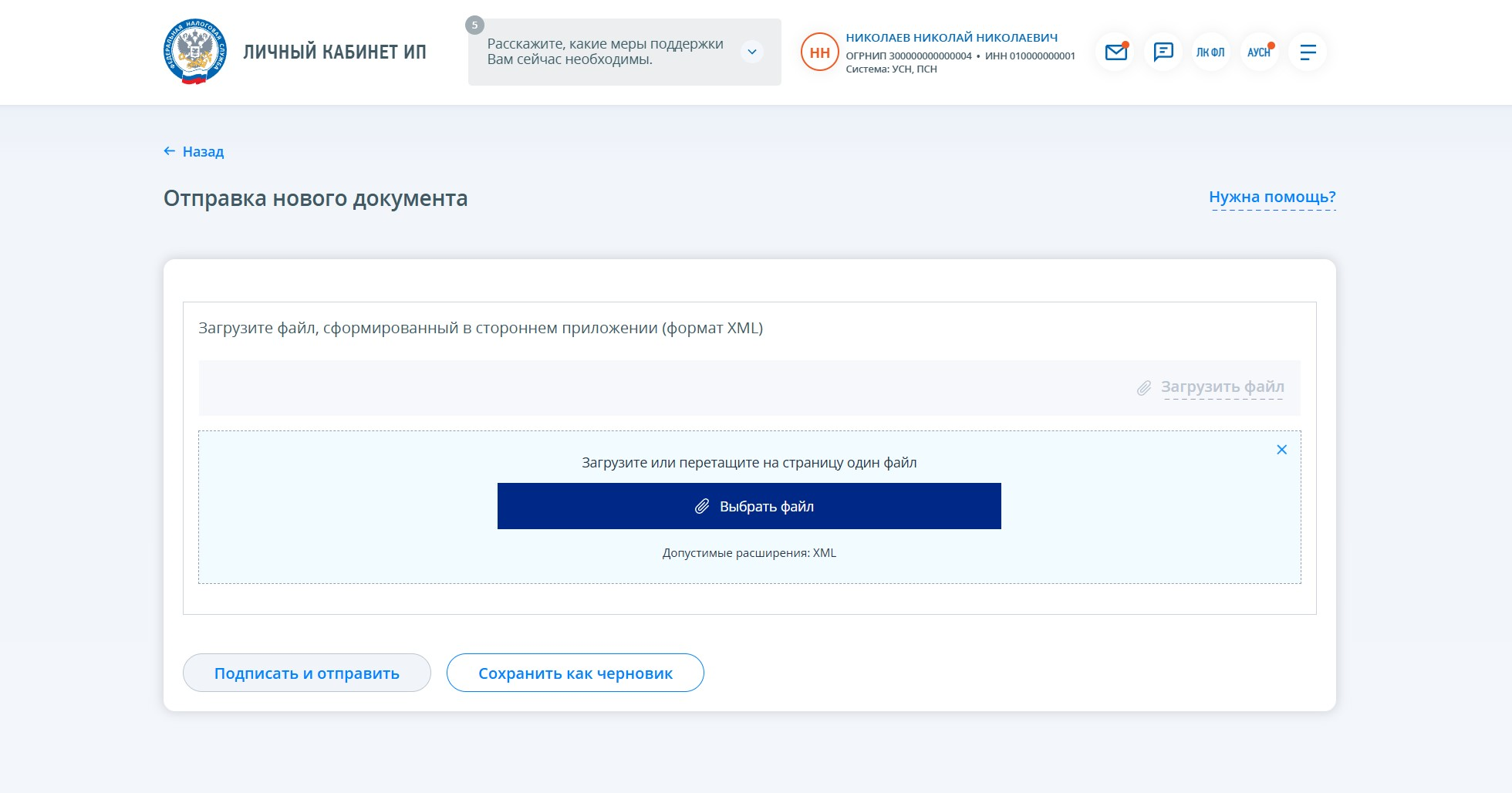Click the support measures banner text
1512x793 pixels.
[x=605, y=52]
